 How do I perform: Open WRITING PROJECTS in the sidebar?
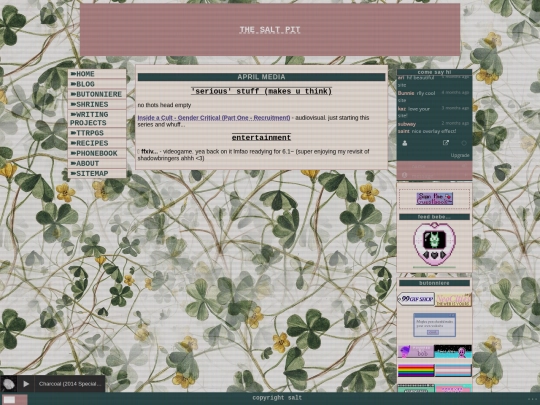(x=97, y=119)
